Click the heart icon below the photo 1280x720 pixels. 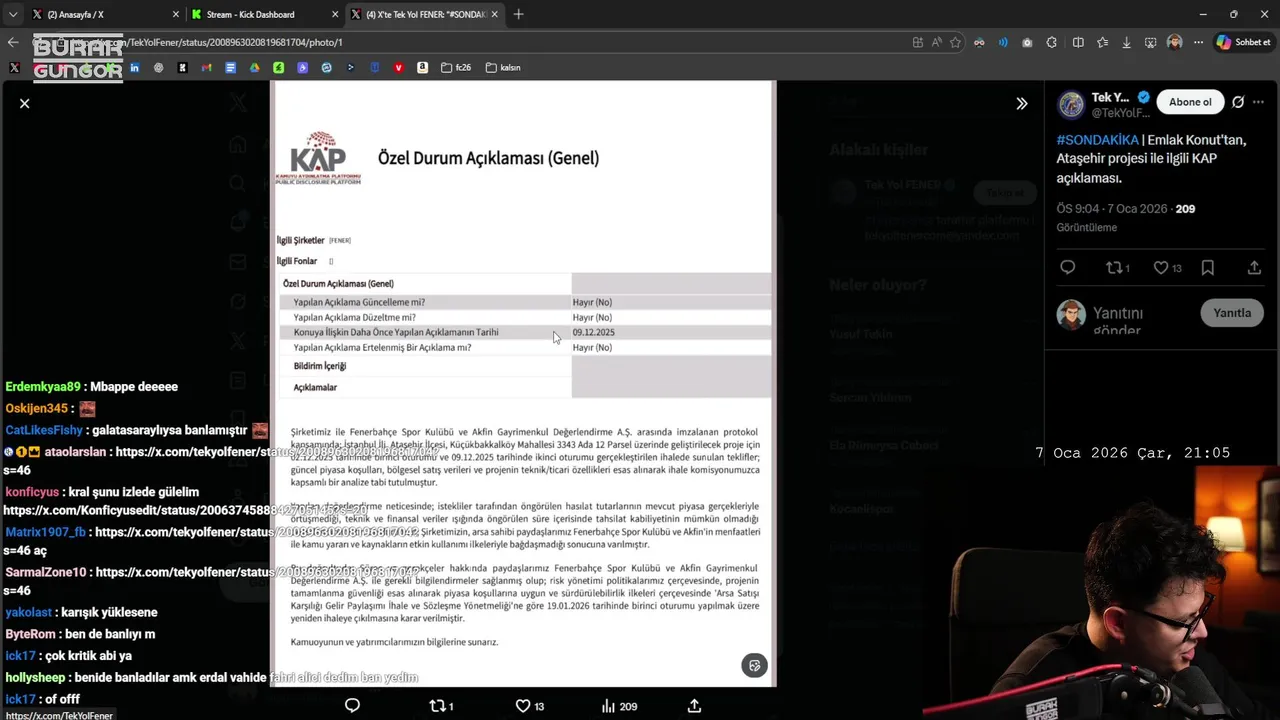click(x=522, y=706)
